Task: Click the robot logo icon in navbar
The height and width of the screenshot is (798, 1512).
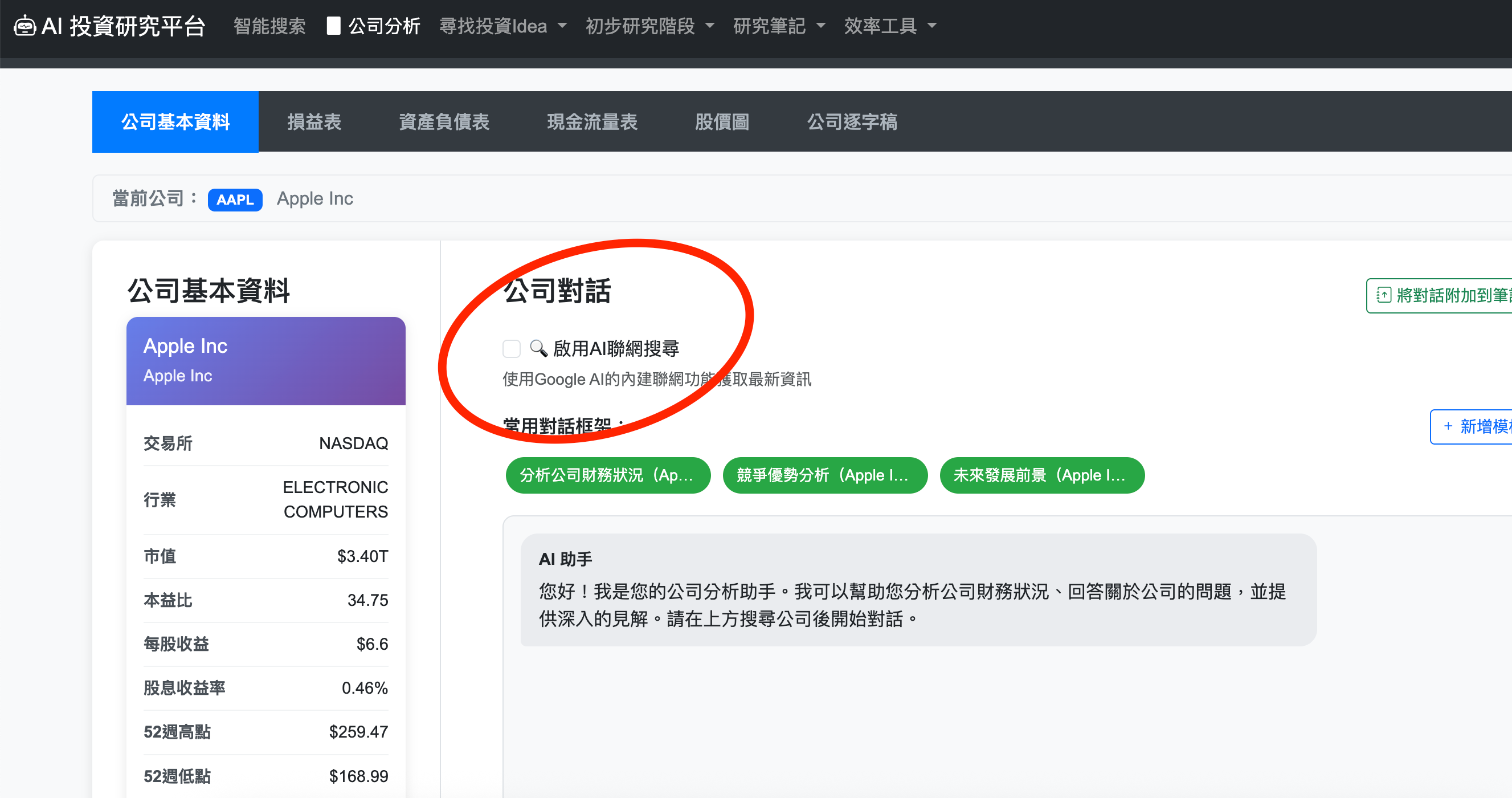Action: pyautogui.click(x=24, y=26)
